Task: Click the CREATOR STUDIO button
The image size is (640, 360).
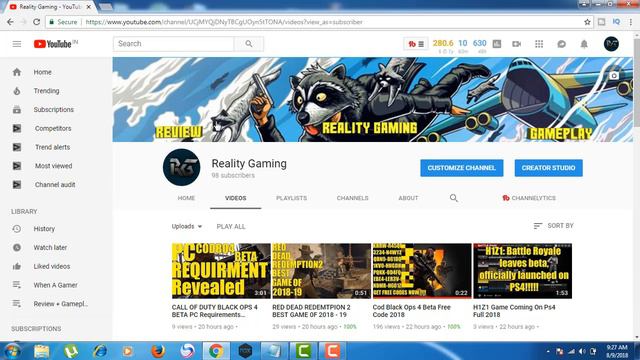Action: pyautogui.click(x=548, y=168)
